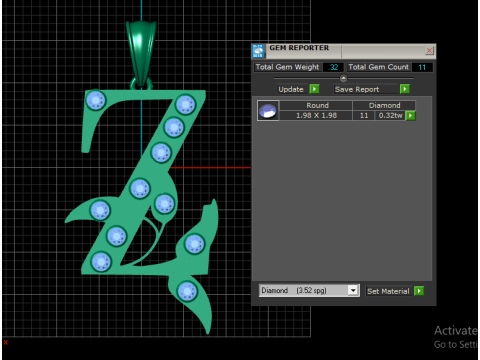Click the round diamond gem thumbnail

[x=268, y=111]
